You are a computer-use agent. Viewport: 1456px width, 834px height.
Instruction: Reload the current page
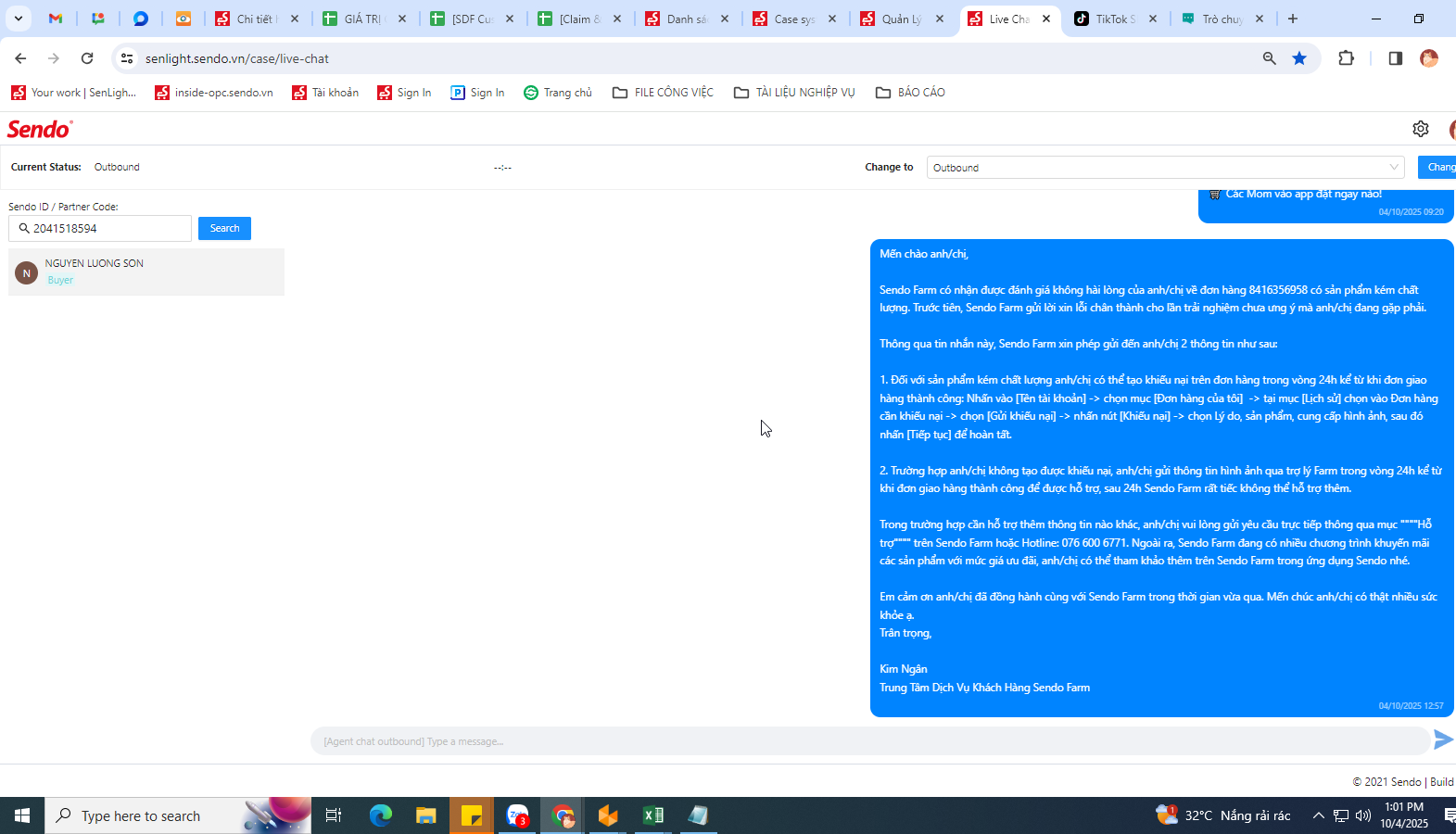click(x=87, y=58)
